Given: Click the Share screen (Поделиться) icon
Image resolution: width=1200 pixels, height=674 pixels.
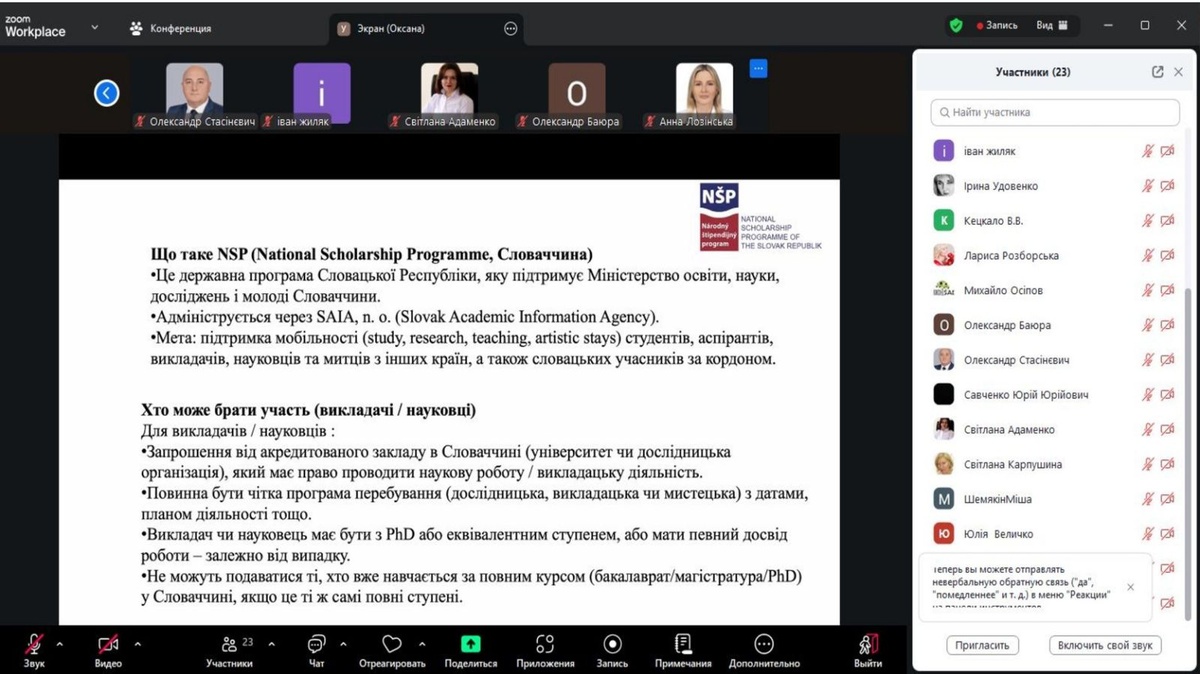Looking at the screenshot, I should pos(470,644).
